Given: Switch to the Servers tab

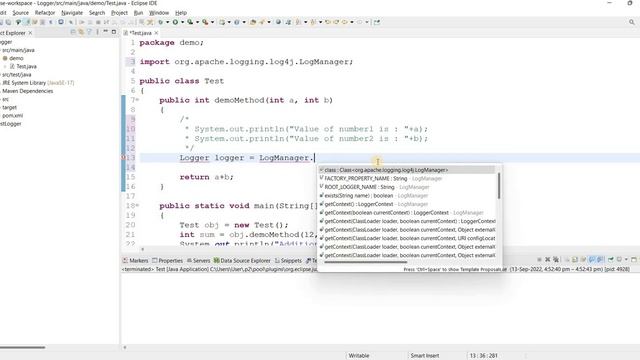Looking at the screenshot, I should (198, 260).
